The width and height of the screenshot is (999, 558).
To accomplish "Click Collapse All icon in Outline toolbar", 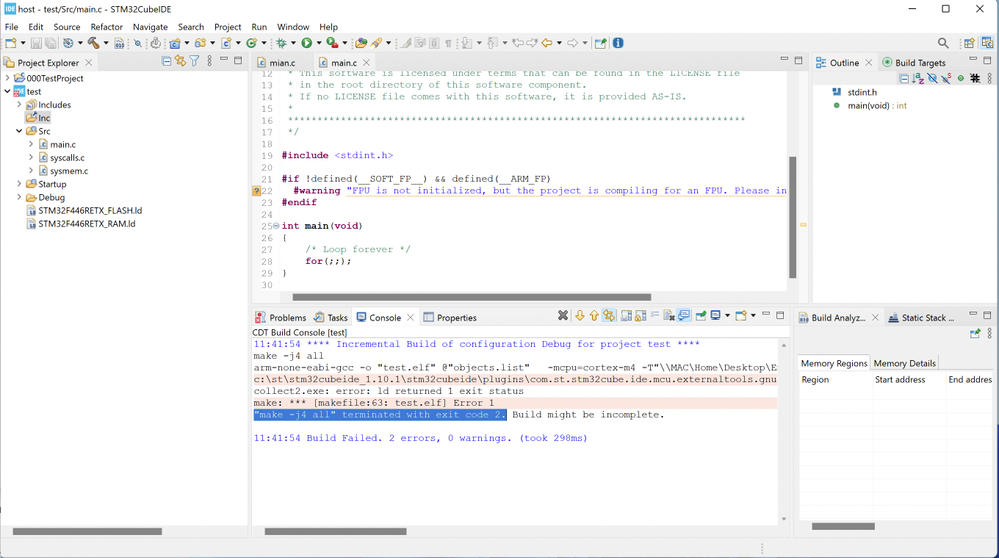I will [x=904, y=78].
